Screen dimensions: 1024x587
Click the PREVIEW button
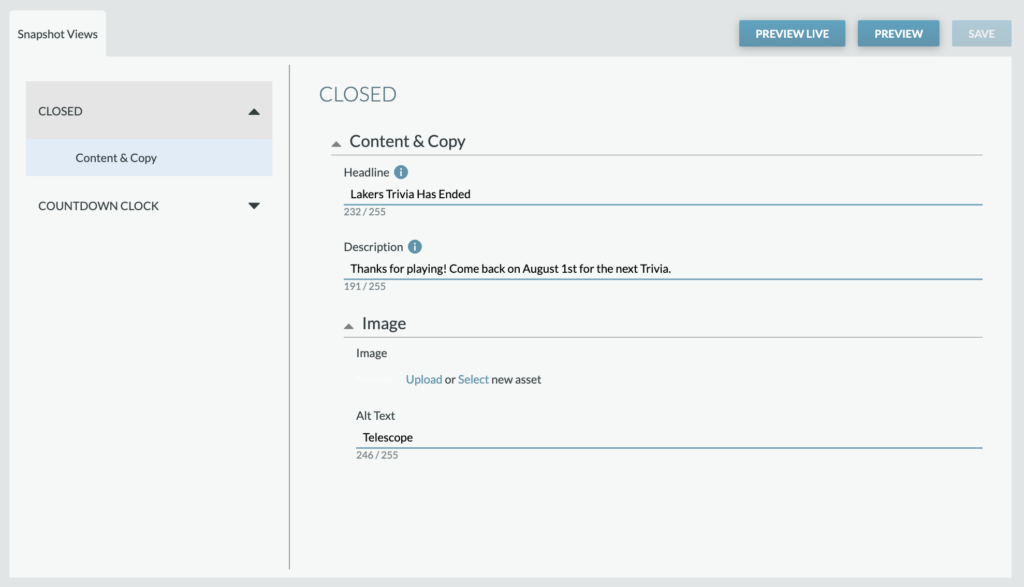[x=899, y=33]
